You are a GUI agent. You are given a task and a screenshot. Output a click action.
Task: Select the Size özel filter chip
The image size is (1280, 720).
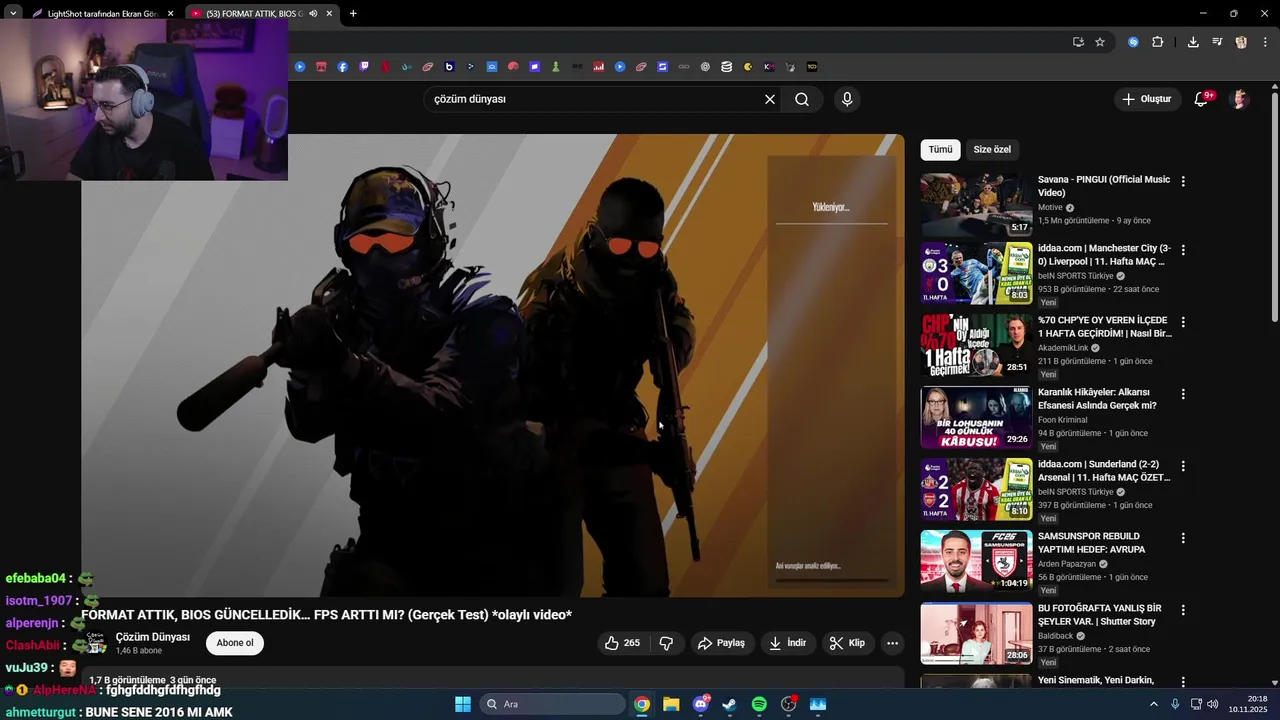[x=992, y=149]
